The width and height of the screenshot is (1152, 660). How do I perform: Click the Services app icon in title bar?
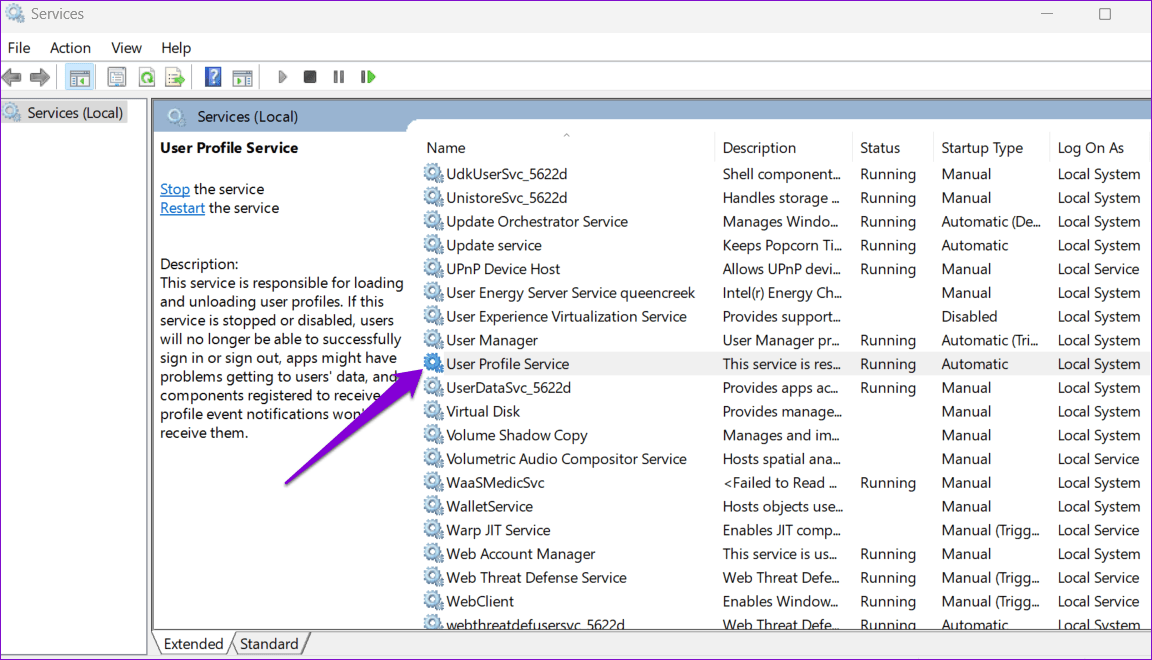pyautogui.click(x=15, y=13)
